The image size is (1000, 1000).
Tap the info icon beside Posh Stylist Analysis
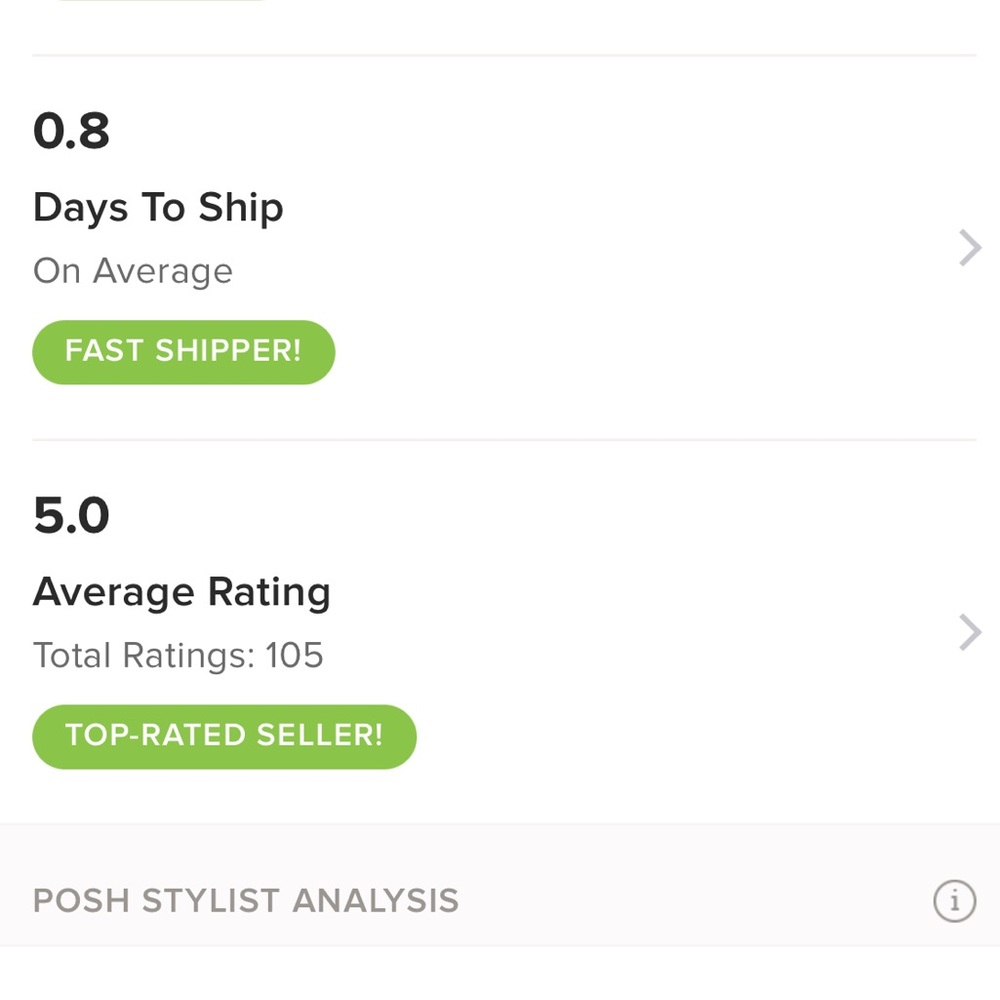(954, 901)
